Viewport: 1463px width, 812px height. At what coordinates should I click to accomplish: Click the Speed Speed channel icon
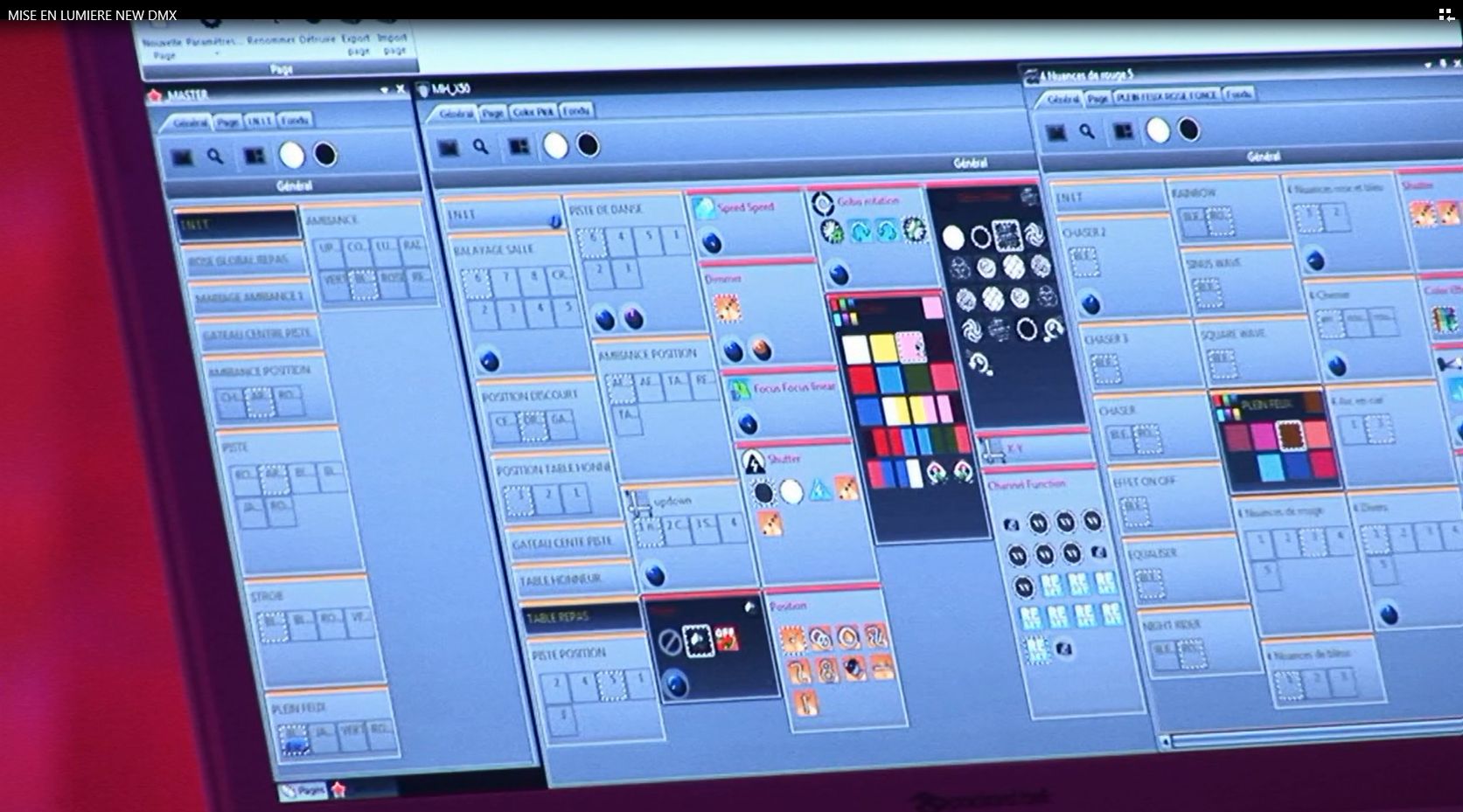click(x=704, y=209)
